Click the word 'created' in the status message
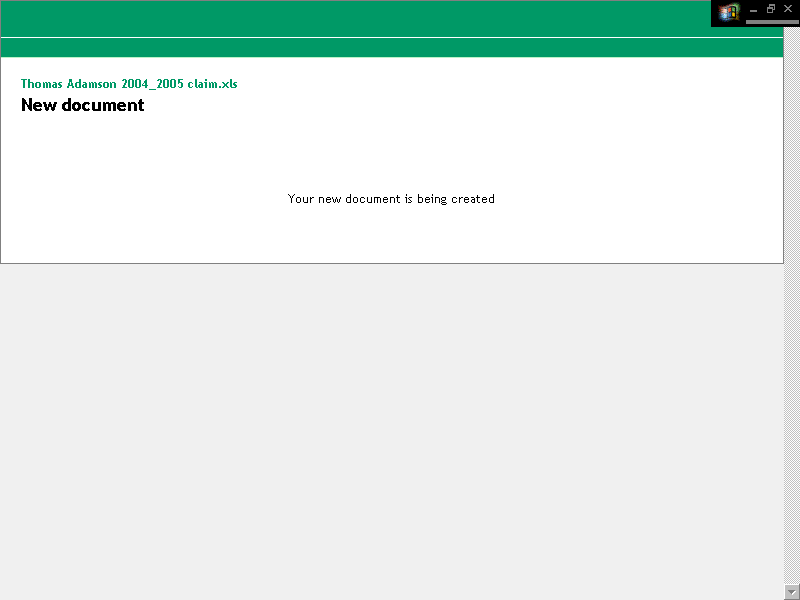Image resolution: width=800 pixels, height=600 pixels. click(473, 199)
